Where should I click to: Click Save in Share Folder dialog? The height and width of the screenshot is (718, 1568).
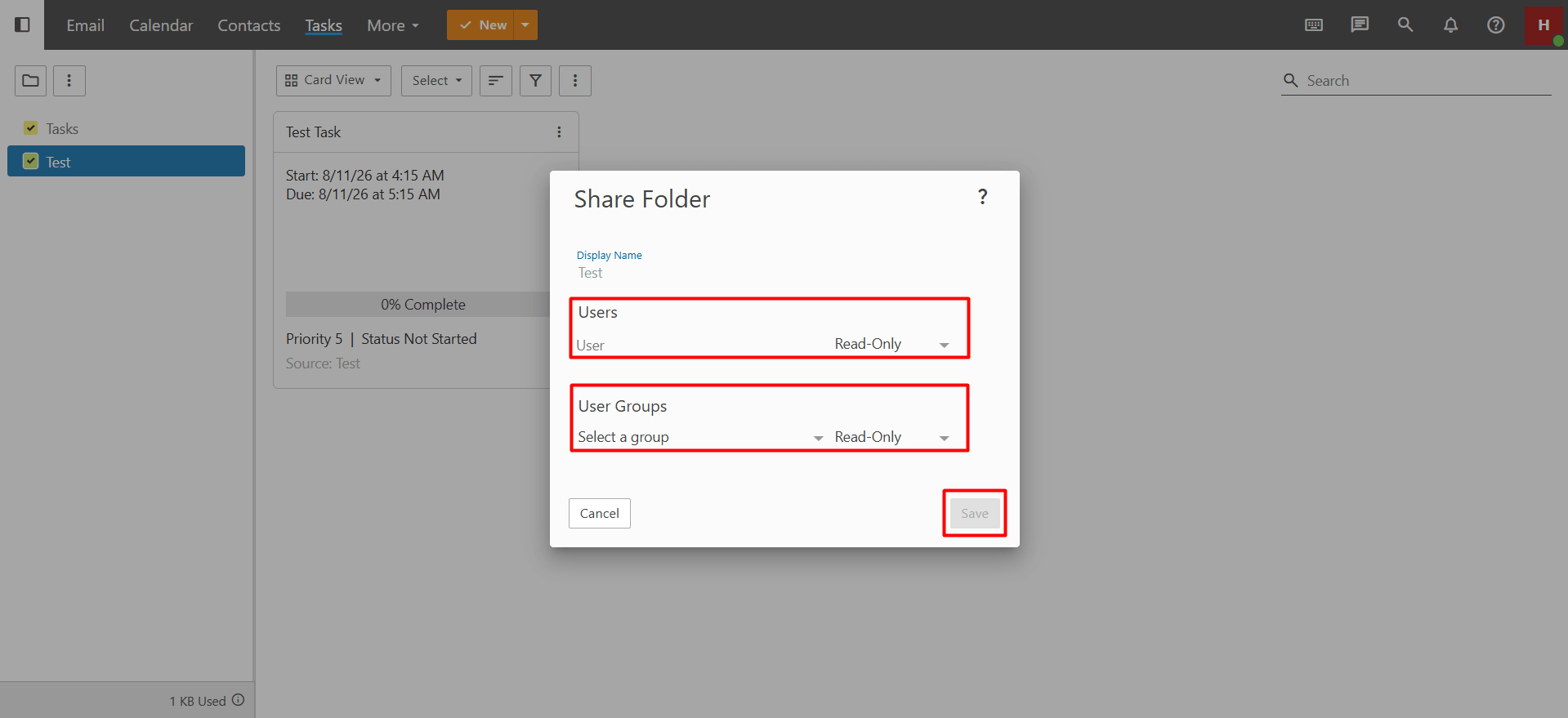tap(975, 513)
